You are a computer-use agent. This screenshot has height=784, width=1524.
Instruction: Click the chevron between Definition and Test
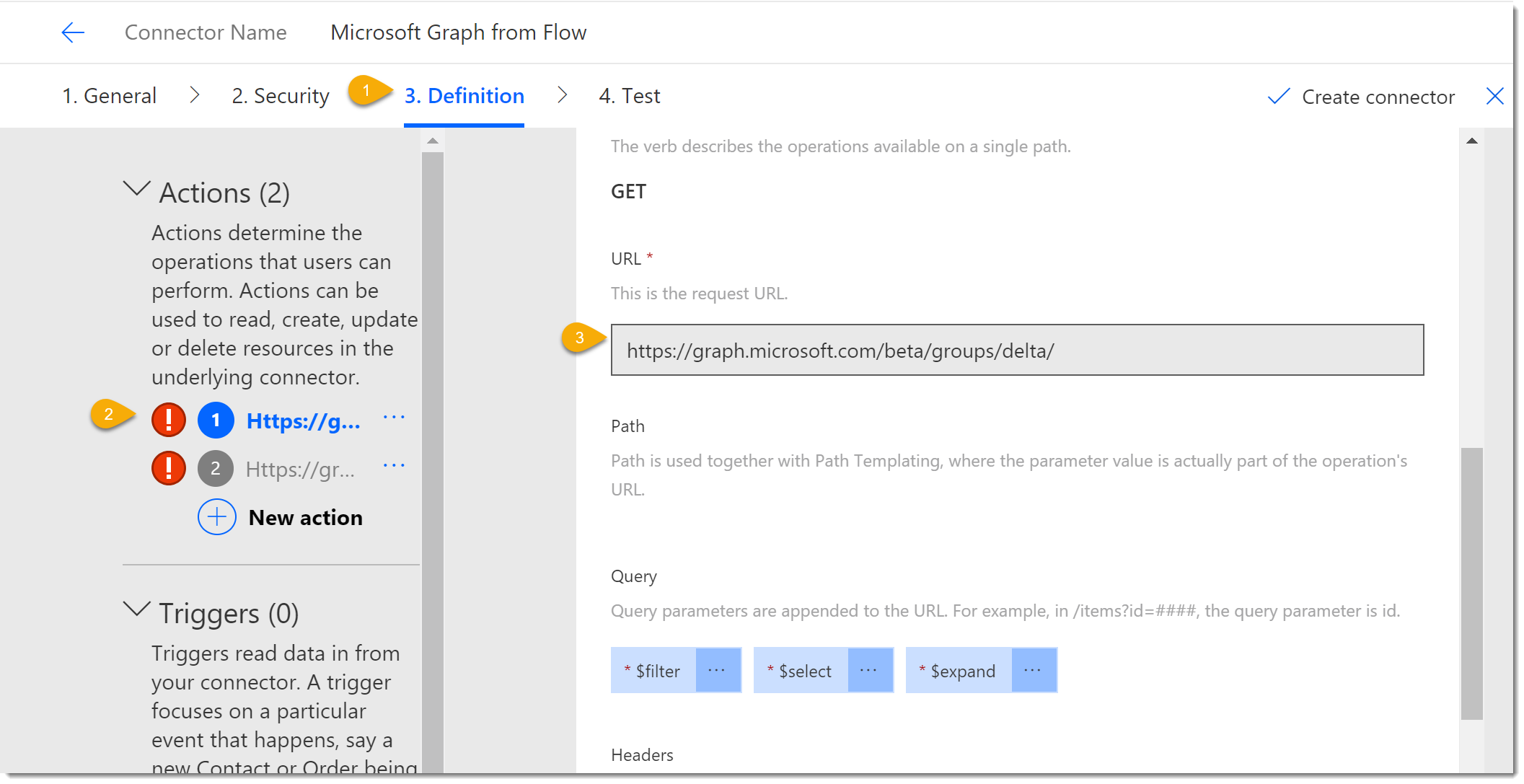click(x=562, y=95)
